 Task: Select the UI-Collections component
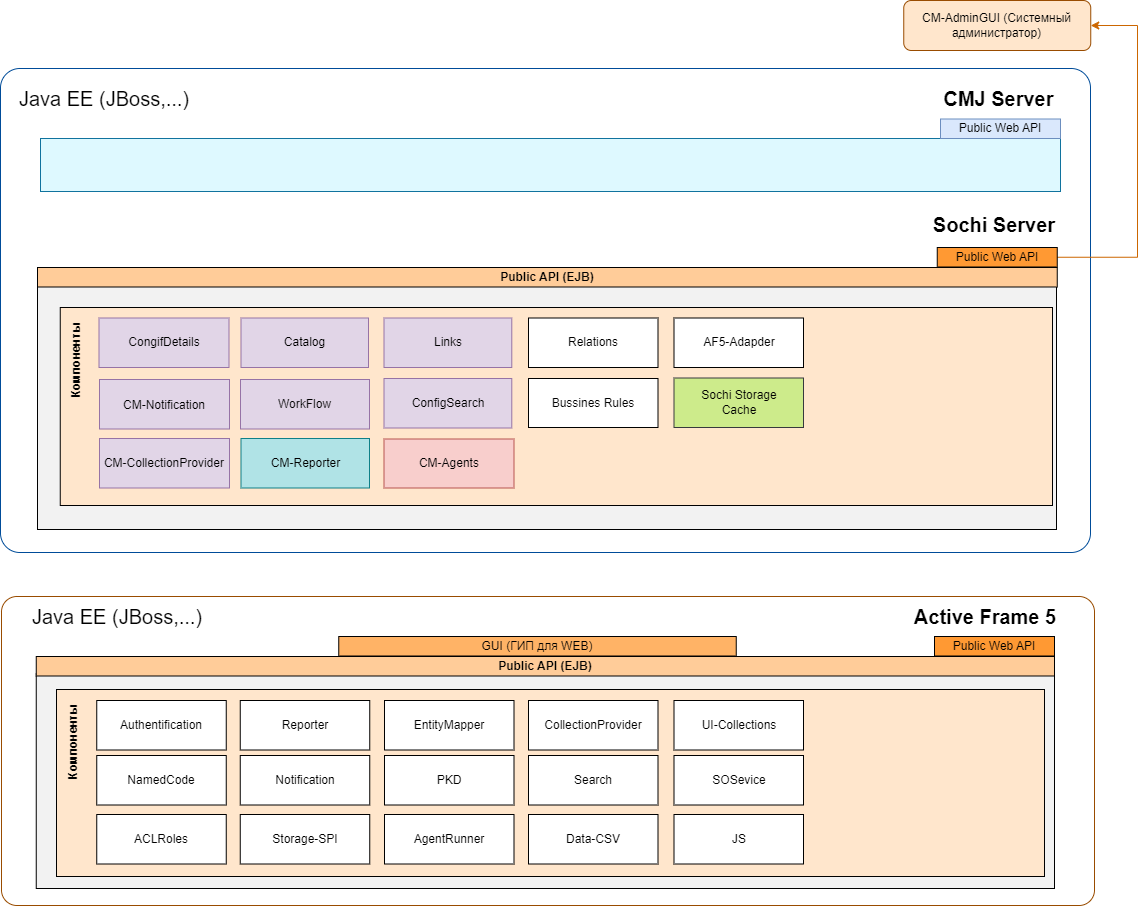point(739,725)
